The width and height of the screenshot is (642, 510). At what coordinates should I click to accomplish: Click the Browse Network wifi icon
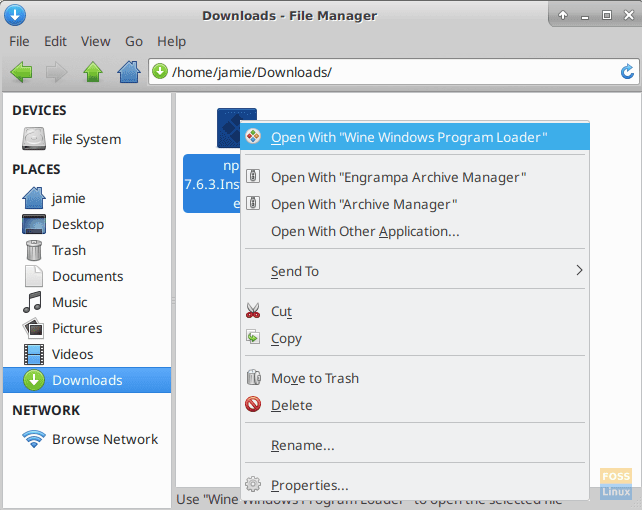[34, 439]
